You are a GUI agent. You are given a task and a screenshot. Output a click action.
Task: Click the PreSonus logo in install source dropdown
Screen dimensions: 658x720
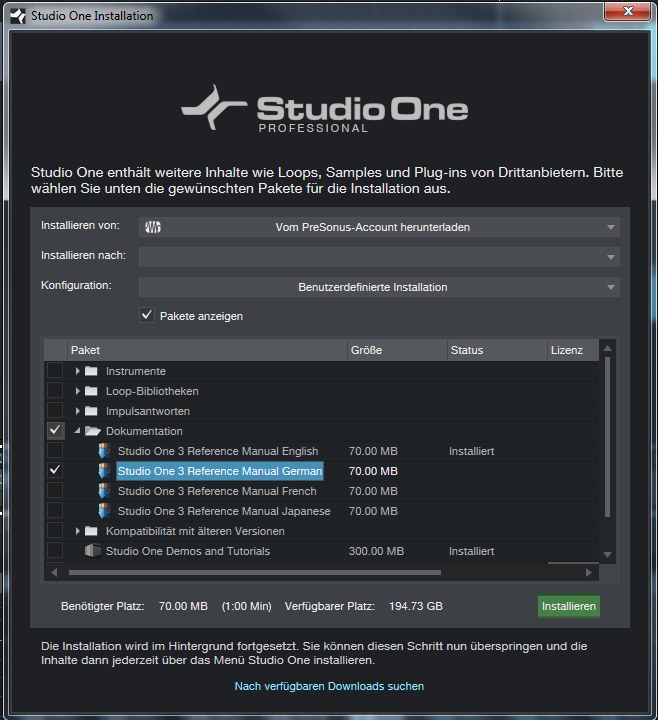tap(153, 227)
